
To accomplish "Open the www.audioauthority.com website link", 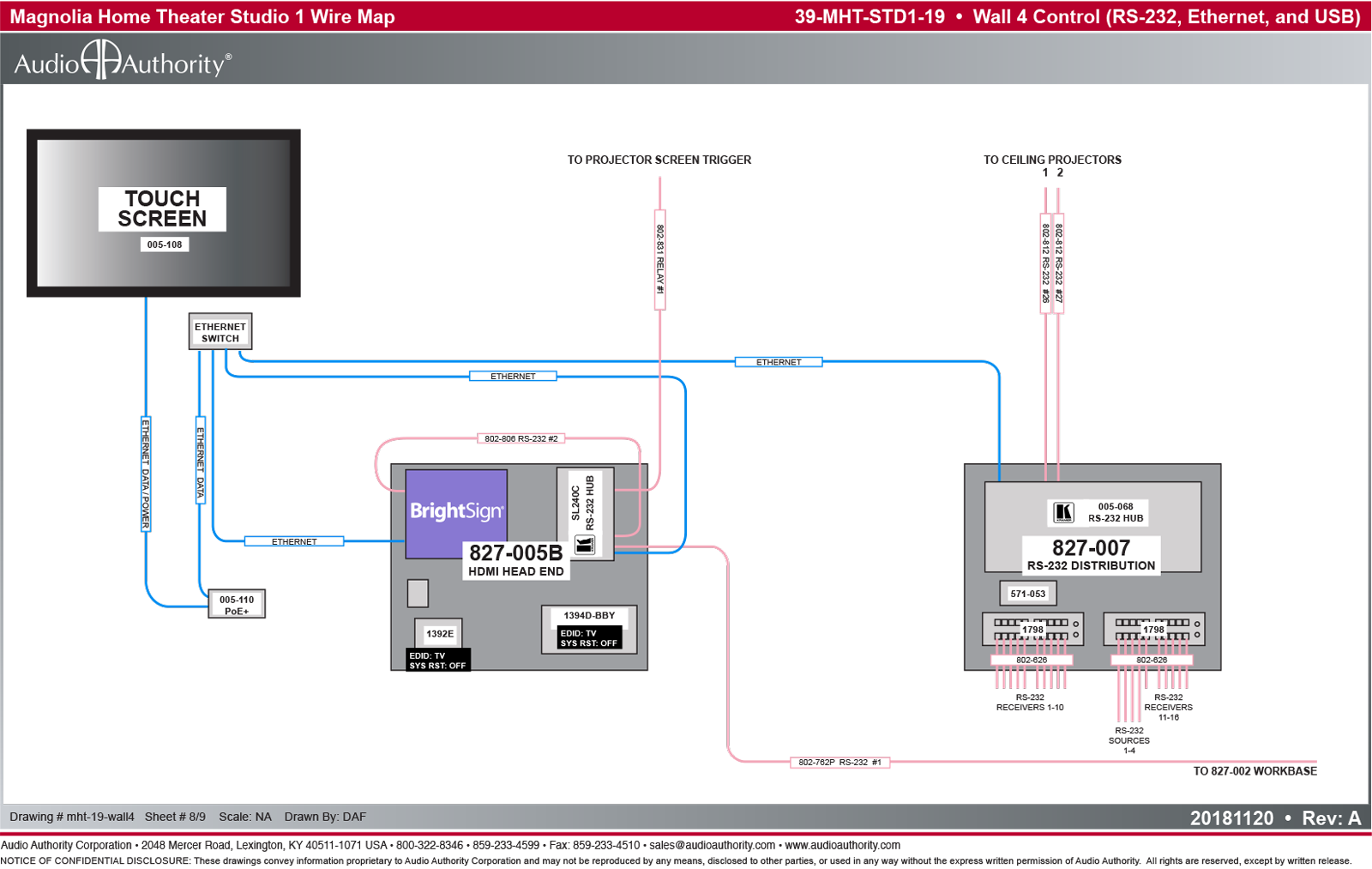I will point(842,845).
